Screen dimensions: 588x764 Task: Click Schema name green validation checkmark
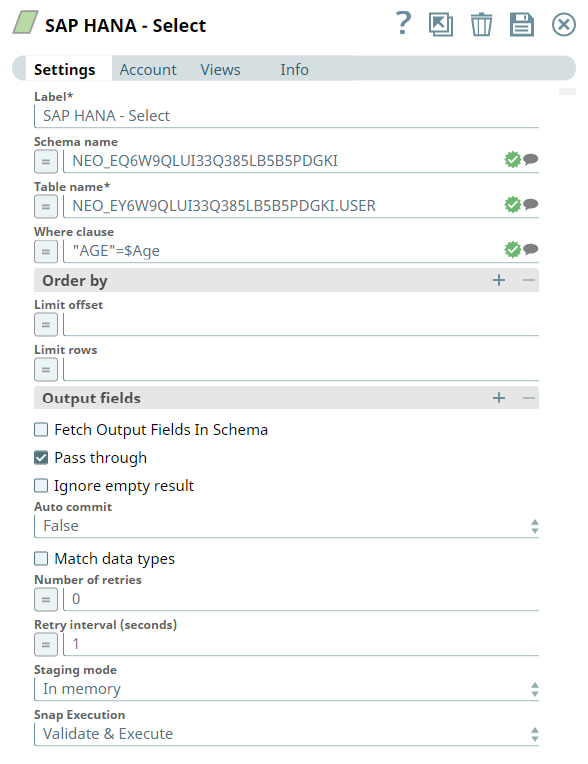tap(512, 159)
